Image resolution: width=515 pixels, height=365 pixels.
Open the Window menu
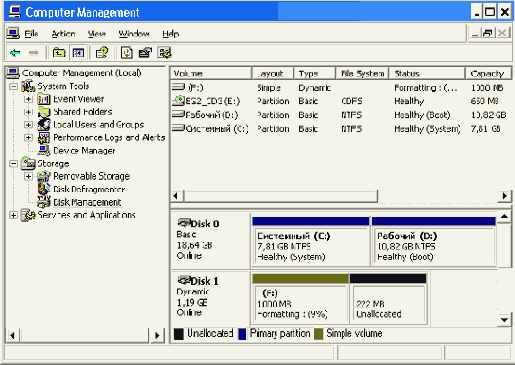[134, 34]
